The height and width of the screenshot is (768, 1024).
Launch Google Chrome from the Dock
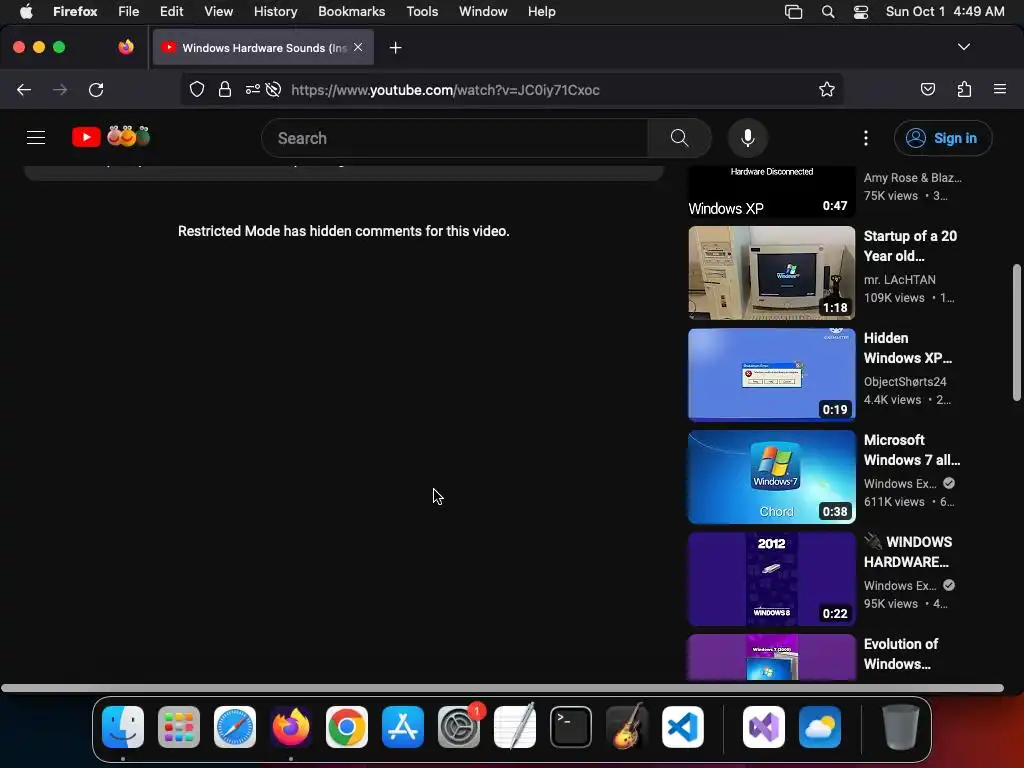tap(347, 727)
